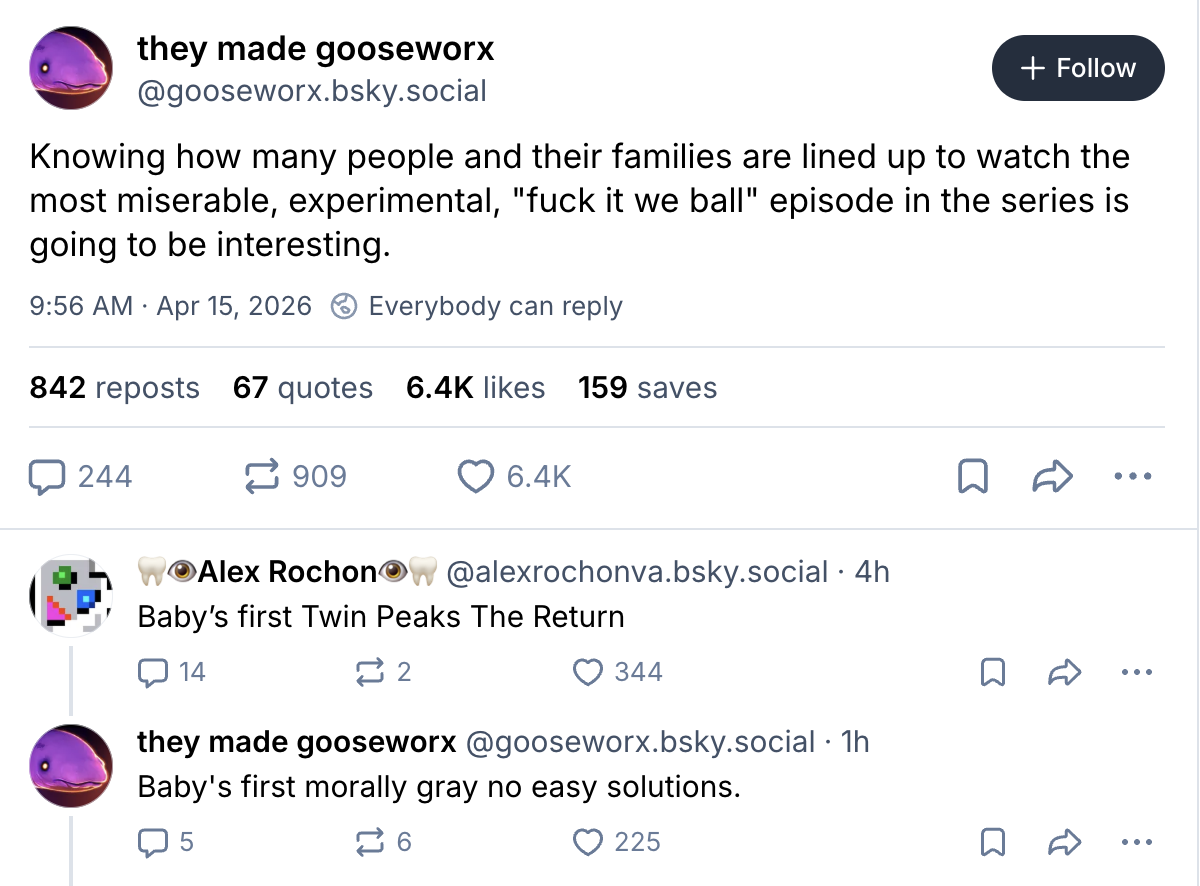1200x886 pixels.
Task: Open Alex Rochon's pixel avatar profile
Action: coord(71,596)
